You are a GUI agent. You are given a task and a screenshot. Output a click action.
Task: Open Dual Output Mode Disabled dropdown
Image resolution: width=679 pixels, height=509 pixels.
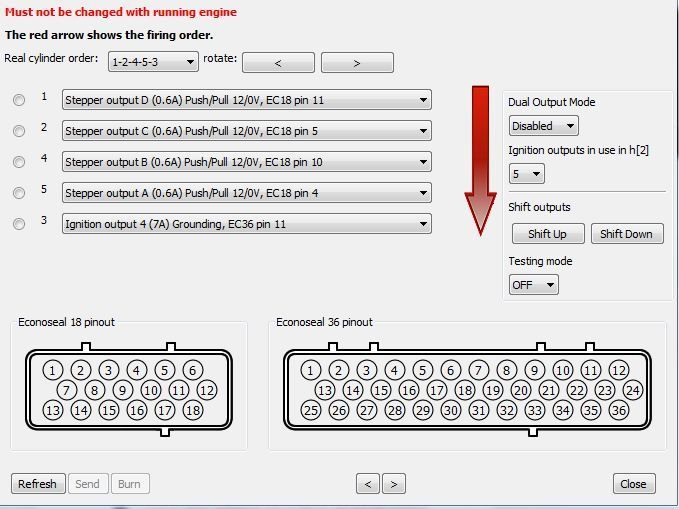[x=544, y=126]
